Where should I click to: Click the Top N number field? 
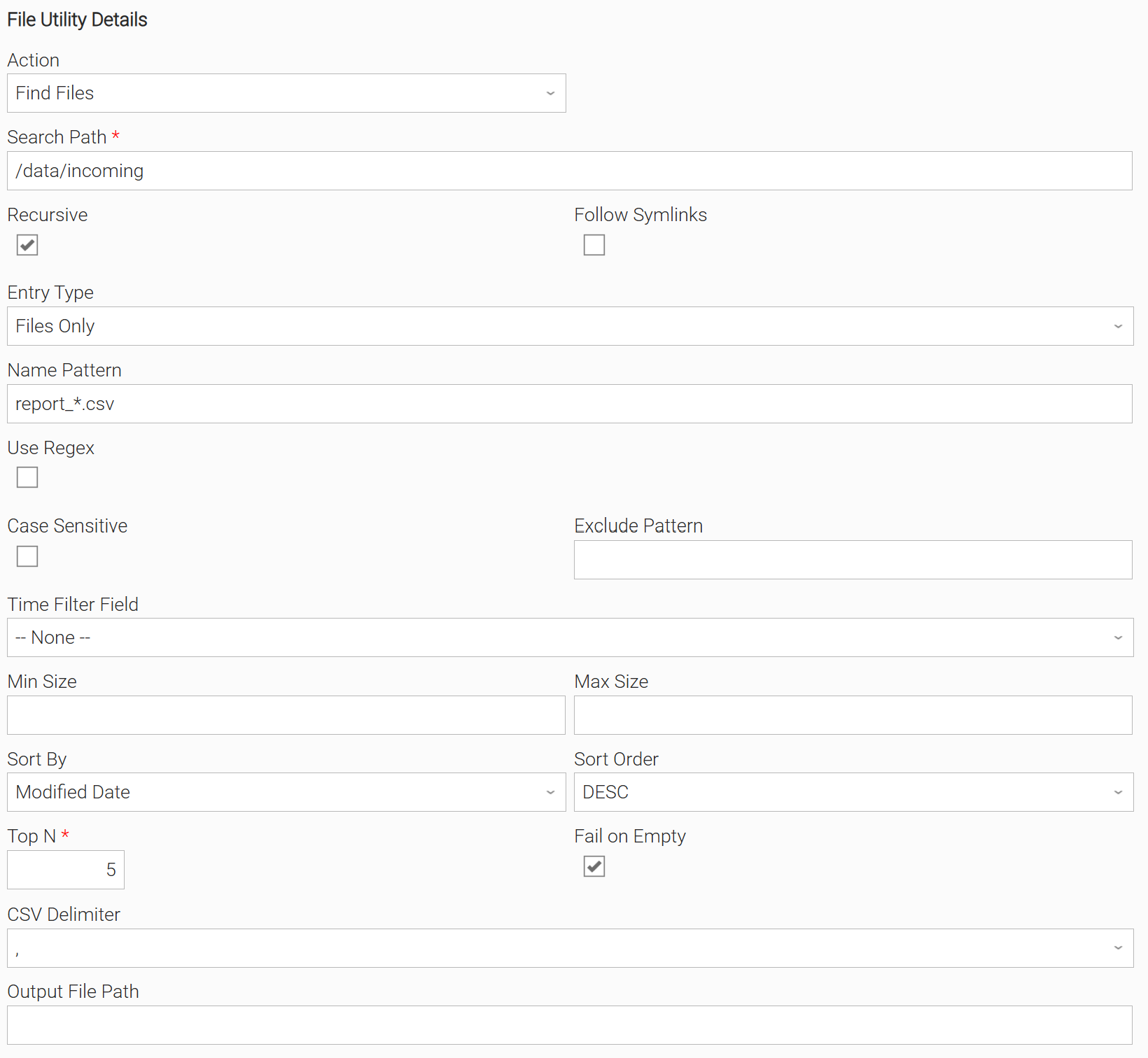click(x=66, y=870)
